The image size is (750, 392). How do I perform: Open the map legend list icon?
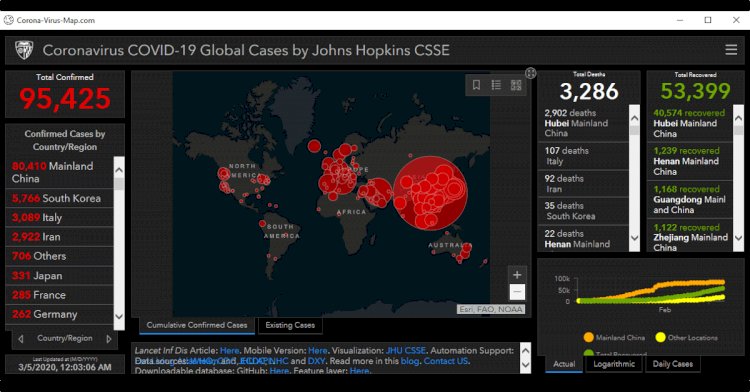(496, 85)
